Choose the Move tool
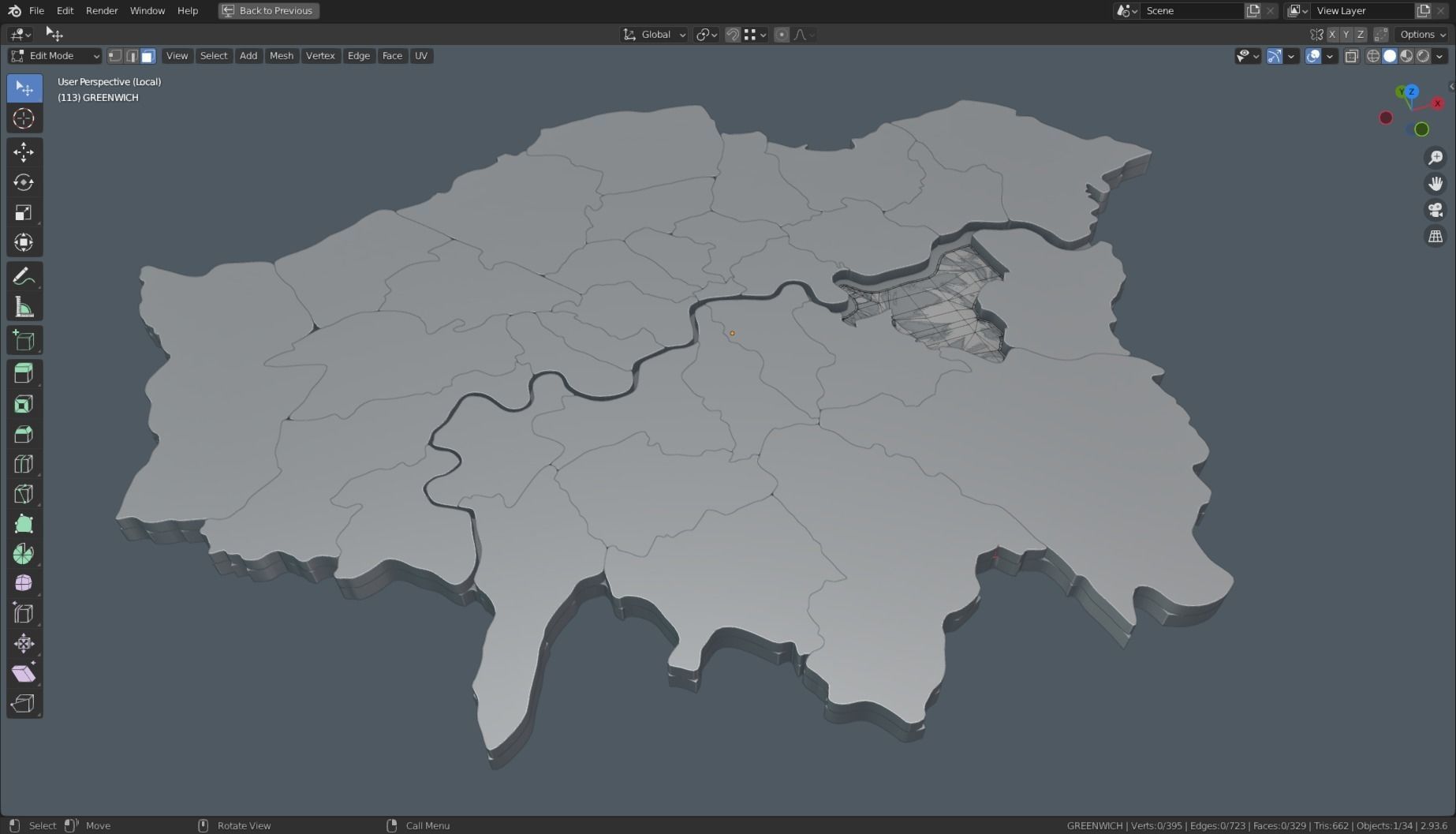The image size is (1456, 834). pos(24,152)
